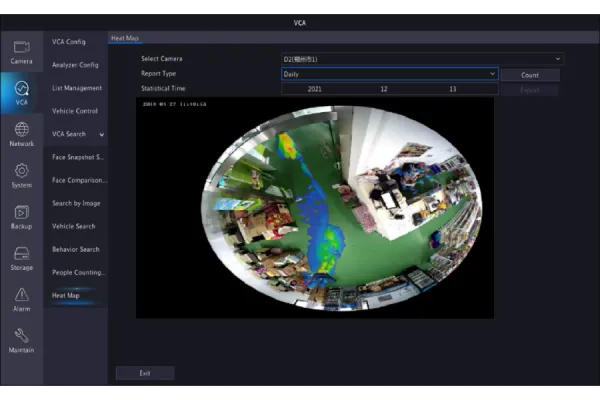Switch to the Heat Map tab

tap(124, 38)
